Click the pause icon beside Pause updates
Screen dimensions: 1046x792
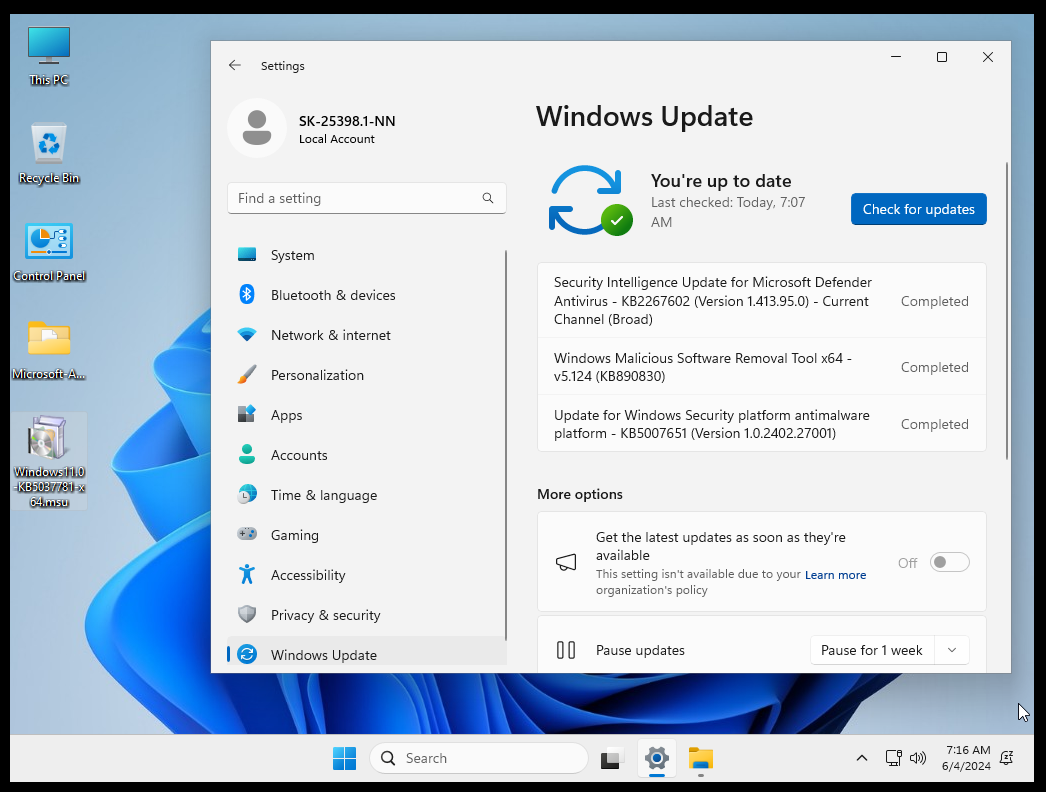tap(566, 650)
